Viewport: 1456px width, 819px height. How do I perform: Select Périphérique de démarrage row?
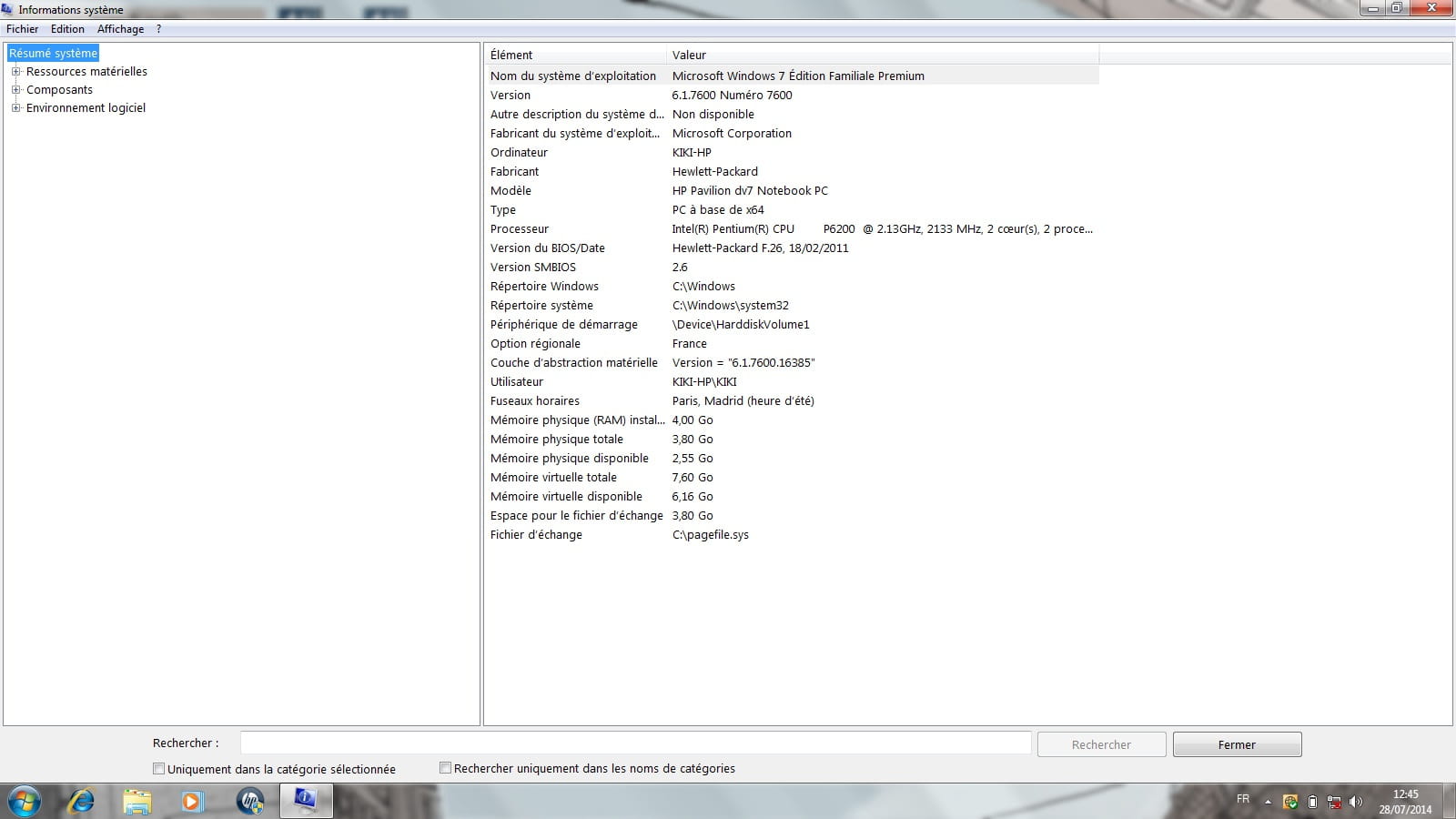tap(792, 324)
